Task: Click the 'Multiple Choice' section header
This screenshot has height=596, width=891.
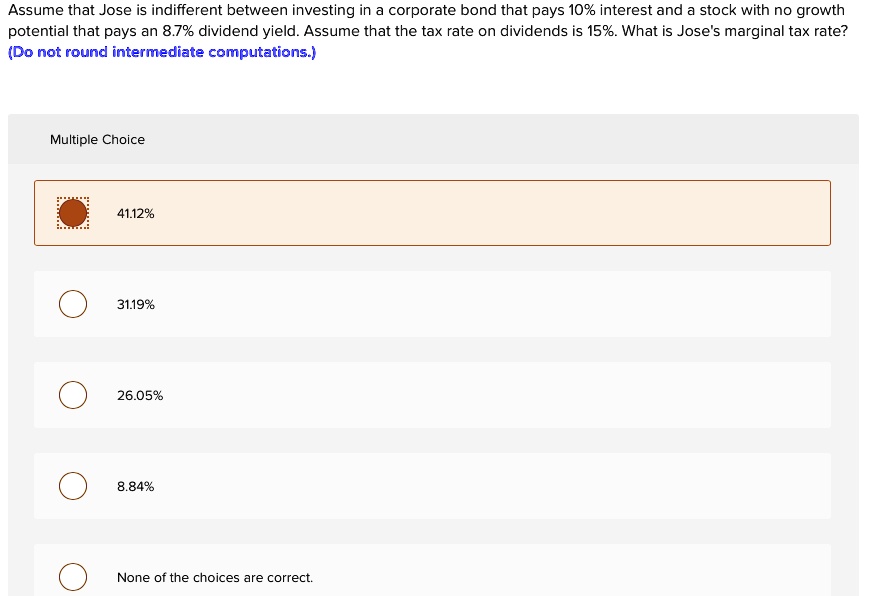Action: tap(97, 139)
